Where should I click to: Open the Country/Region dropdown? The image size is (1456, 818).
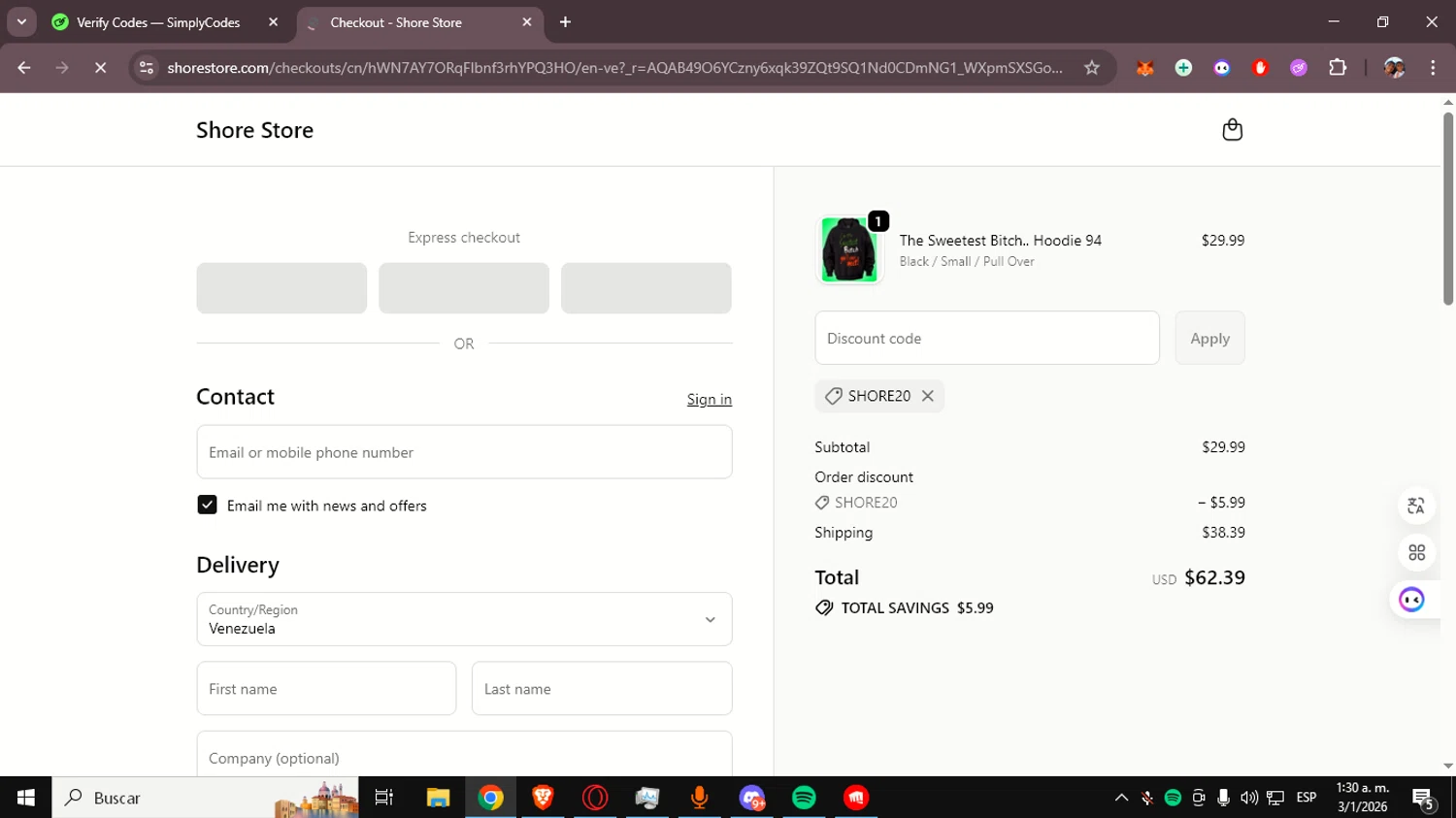pyautogui.click(x=464, y=619)
